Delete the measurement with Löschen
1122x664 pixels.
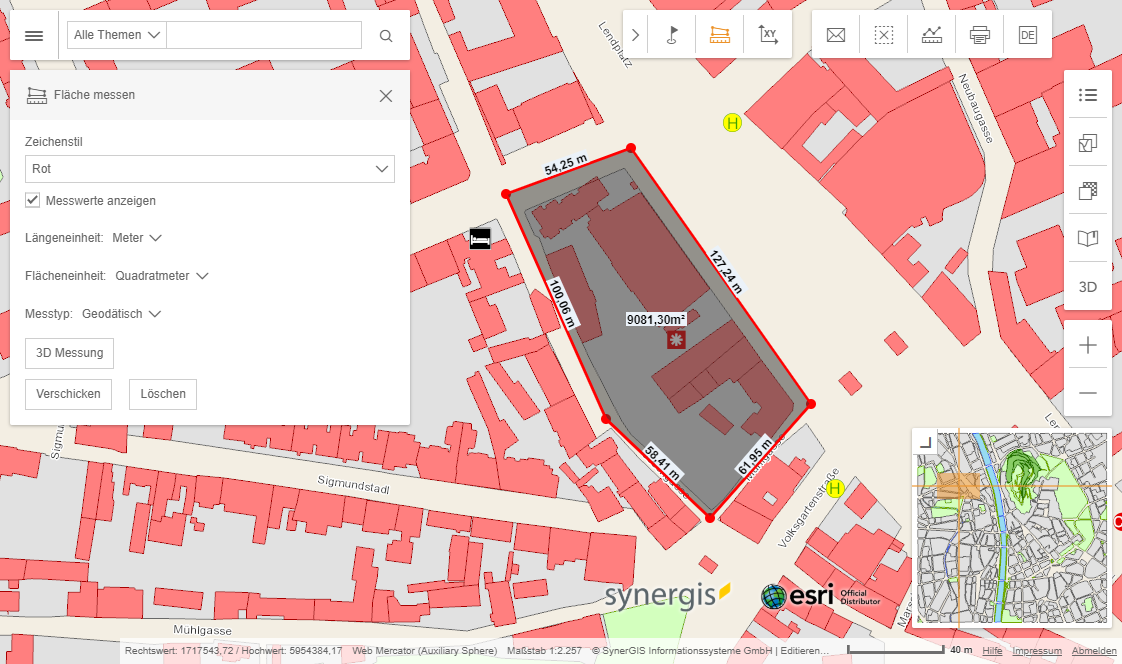click(x=162, y=394)
